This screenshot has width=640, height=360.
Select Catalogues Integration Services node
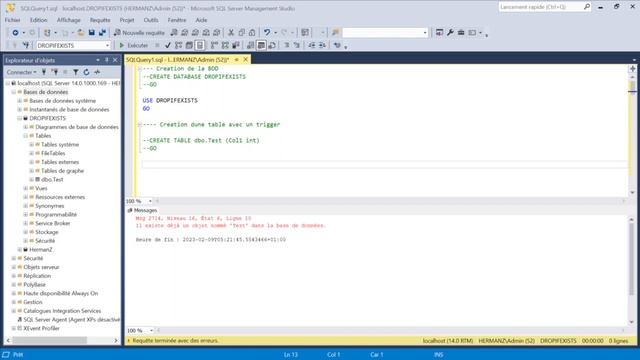pyautogui.click(x=62, y=311)
